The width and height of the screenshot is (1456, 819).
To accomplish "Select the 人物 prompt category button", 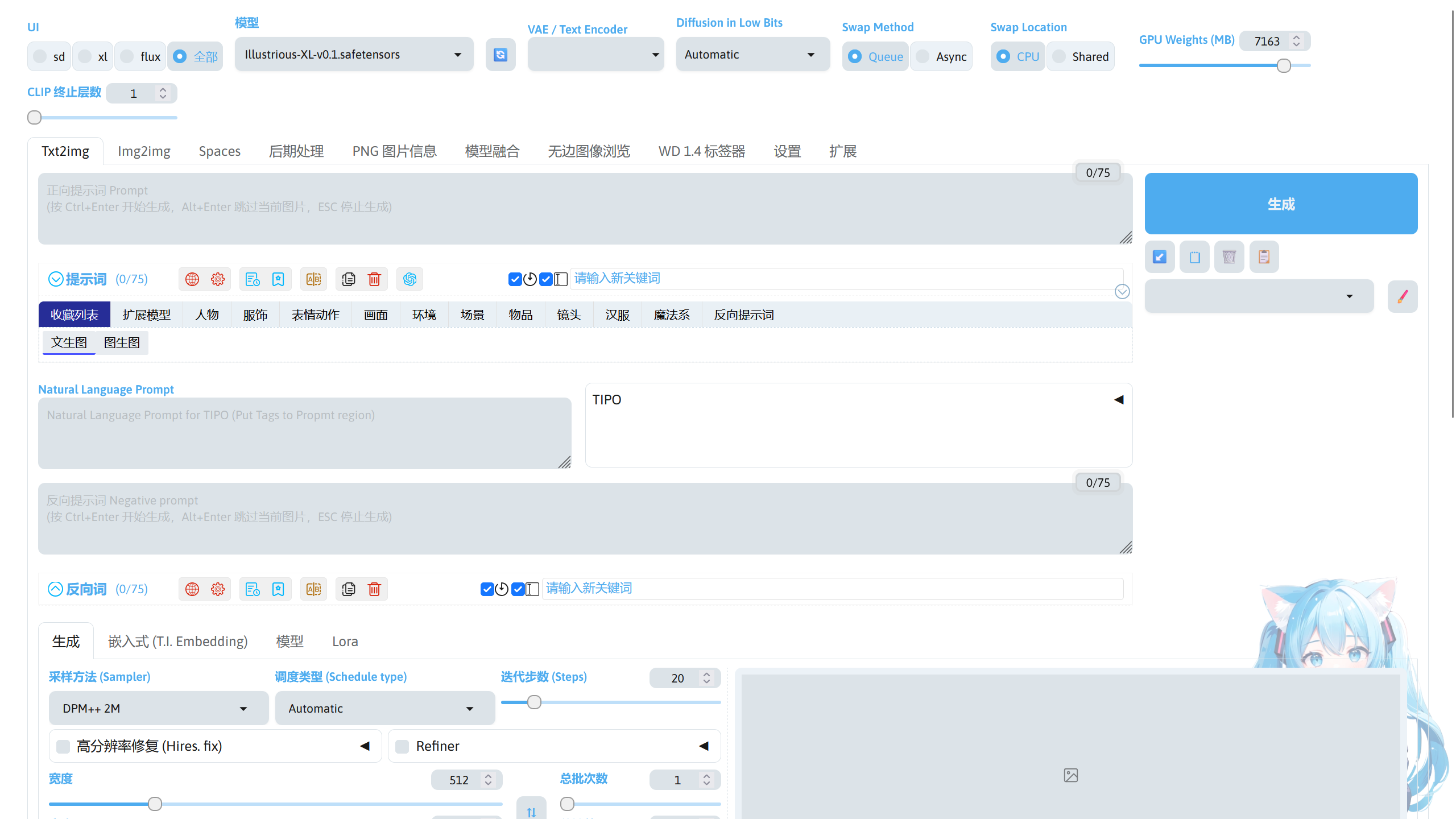I will coord(206,315).
